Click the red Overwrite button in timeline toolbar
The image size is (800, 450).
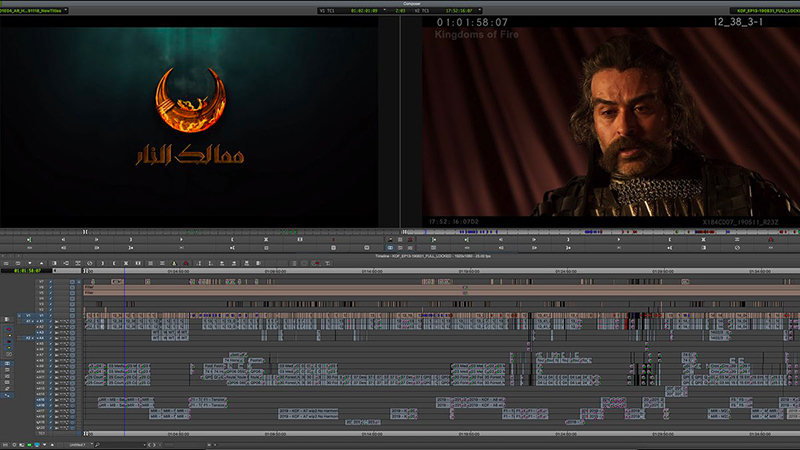(186, 263)
